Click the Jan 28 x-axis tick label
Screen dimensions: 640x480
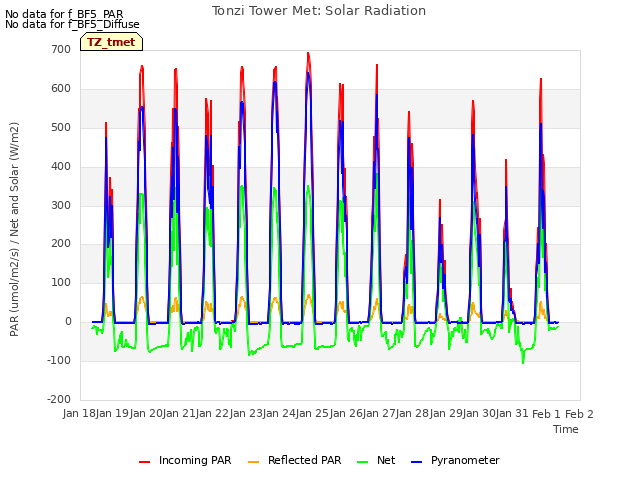(413, 414)
